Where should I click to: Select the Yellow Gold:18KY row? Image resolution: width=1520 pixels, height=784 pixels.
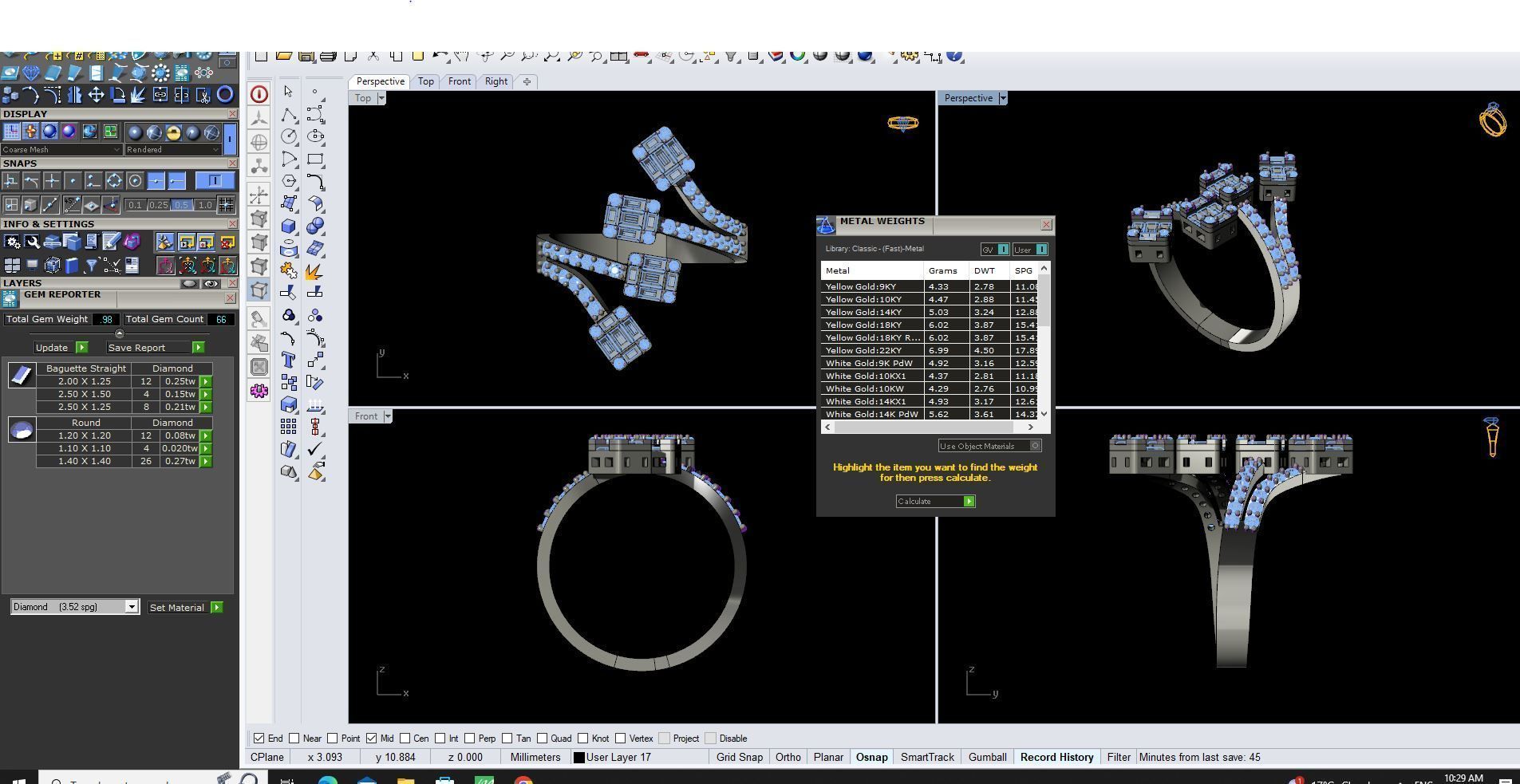(x=930, y=325)
